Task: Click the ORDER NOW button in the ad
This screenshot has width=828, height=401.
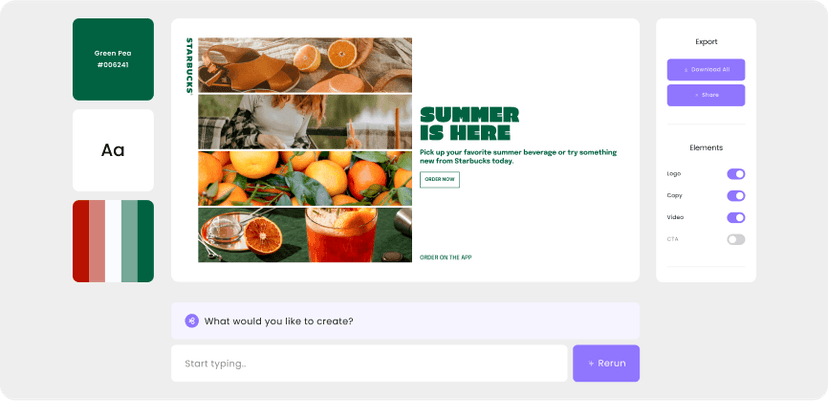Action: (439, 180)
